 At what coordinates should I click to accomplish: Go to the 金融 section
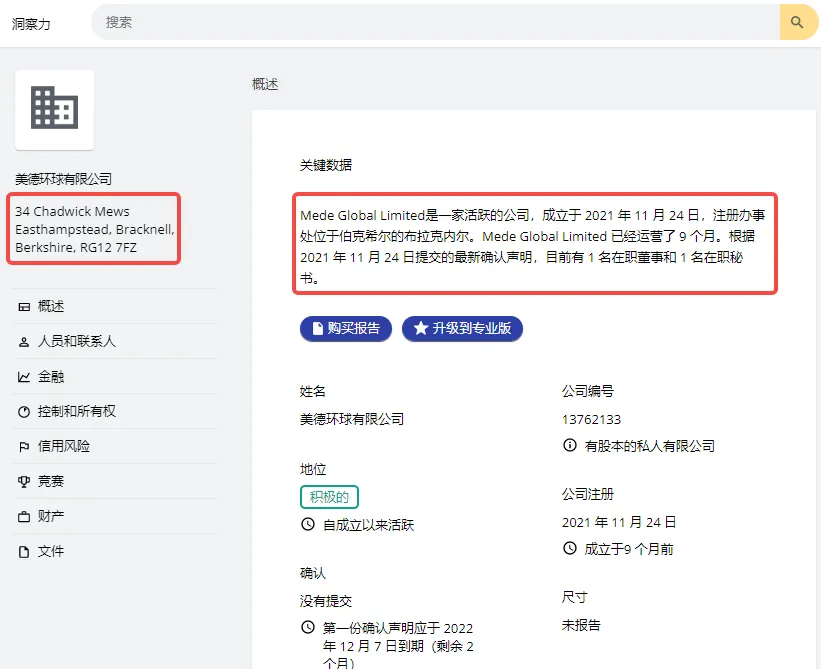tap(114, 376)
